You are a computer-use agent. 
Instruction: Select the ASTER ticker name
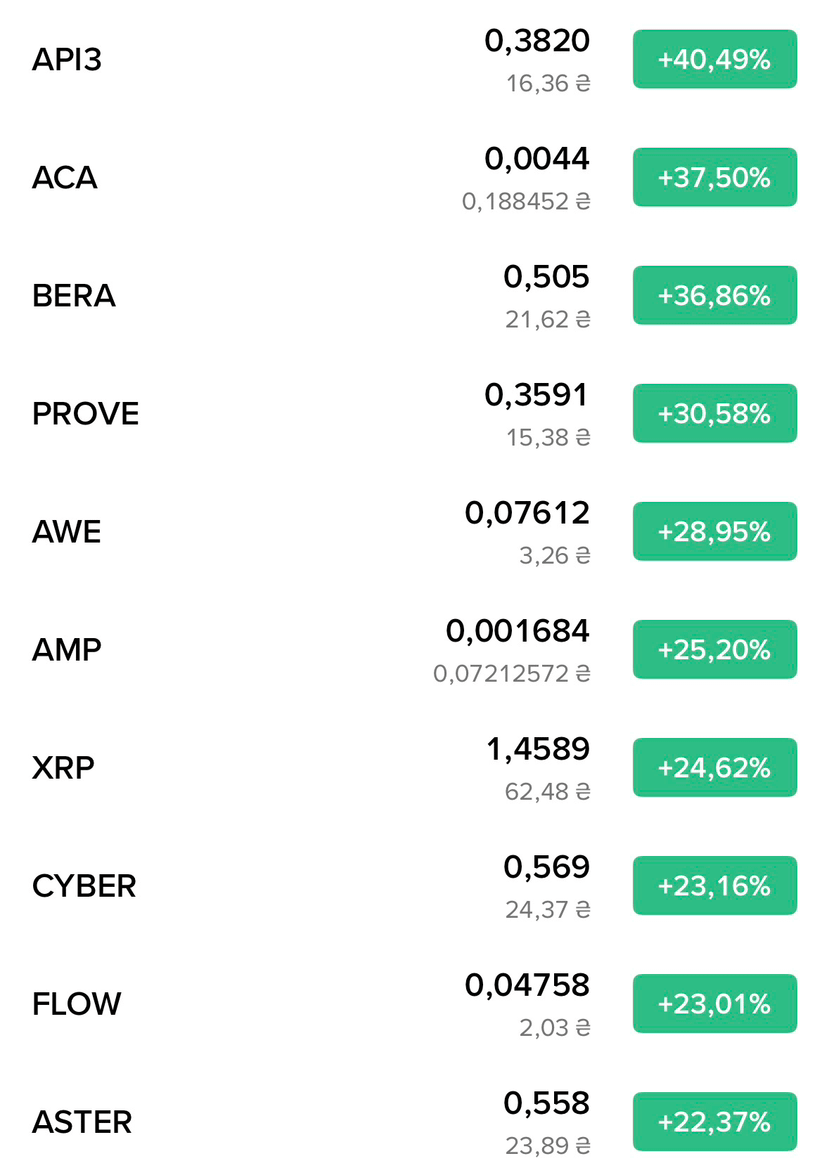coord(82,1122)
